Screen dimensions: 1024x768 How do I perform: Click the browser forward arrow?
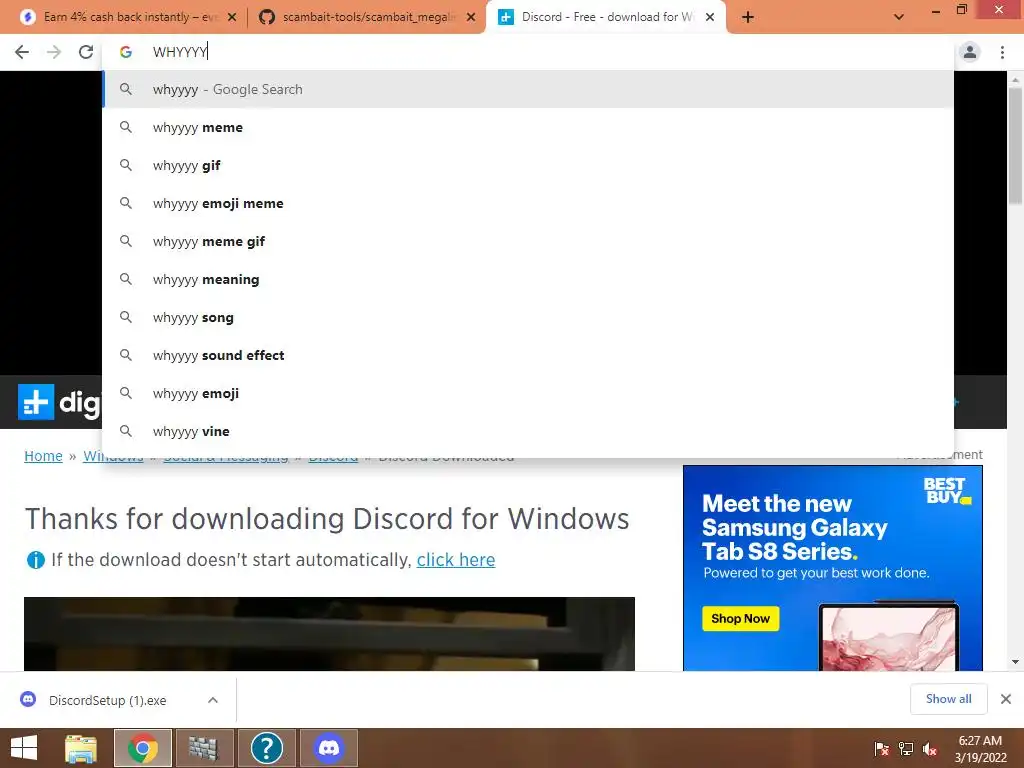(54, 52)
